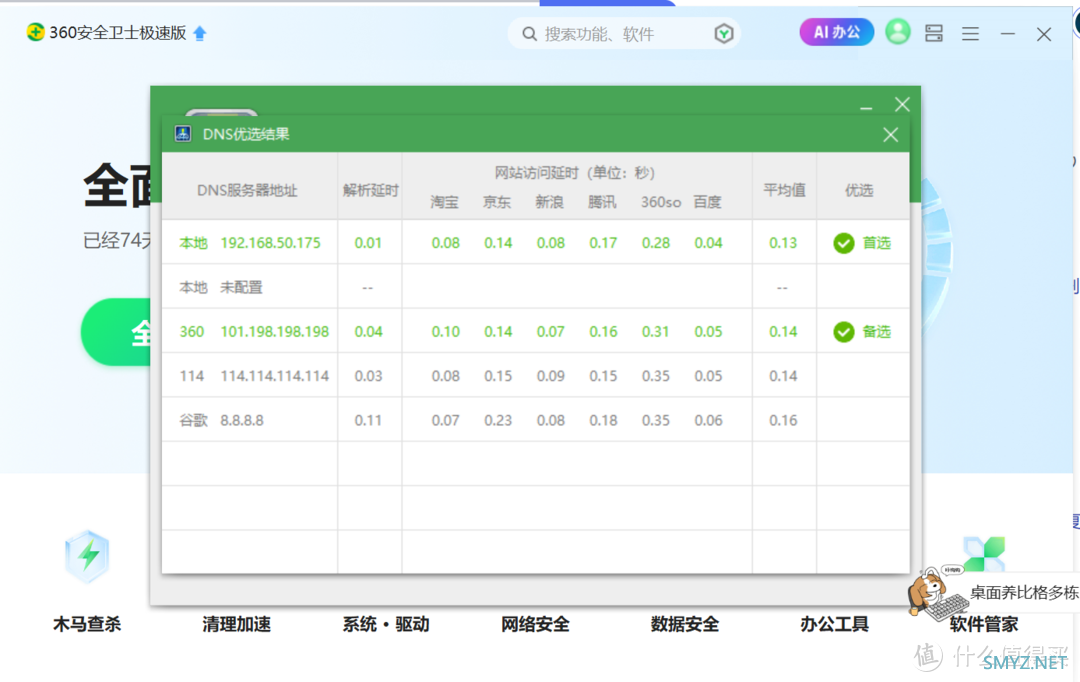Focus the 搜索功能、软件 search field

(x=623, y=34)
